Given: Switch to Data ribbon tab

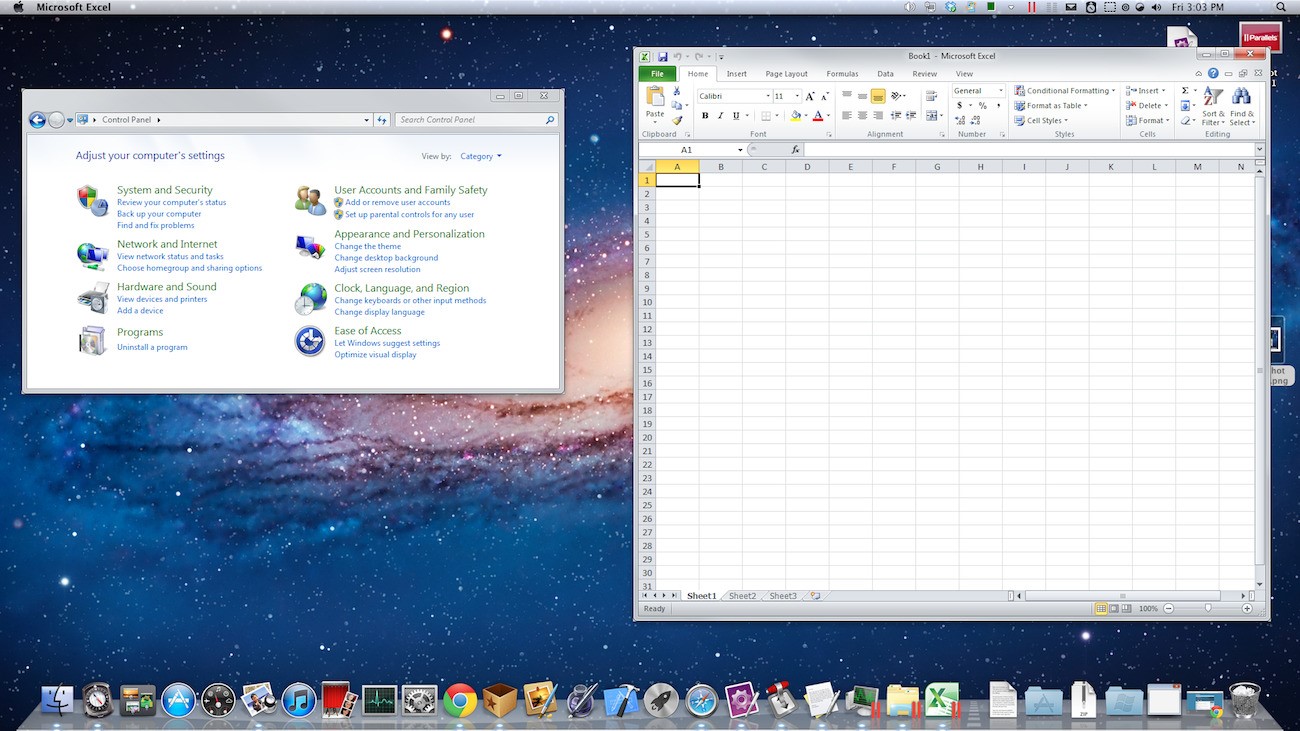Looking at the screenshot, I should click(885, 74).
